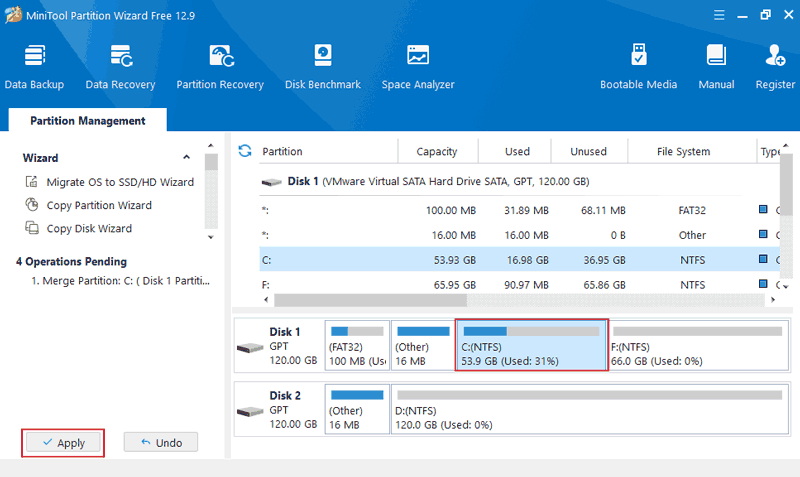The image size is (800, 477).
Task: Collapse the Wizard section
Action: click(x=186, y=158)
